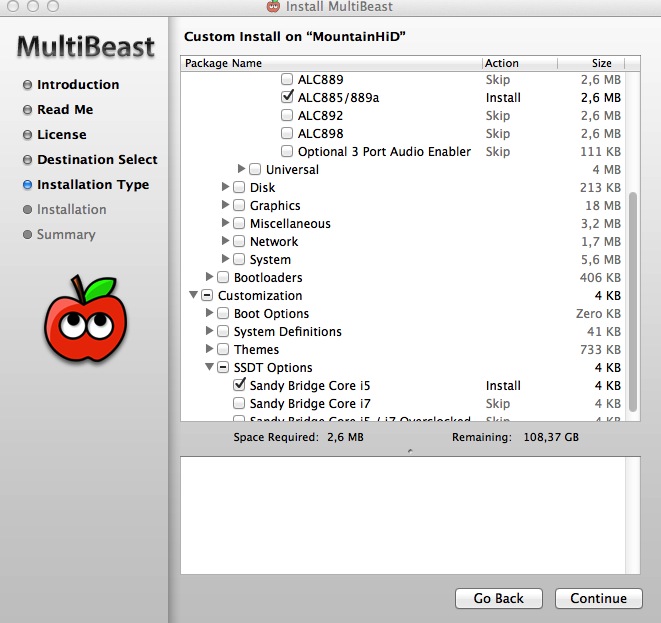
Task: Select the Introduction step in sidebar
Action: [x=78, y=84]
